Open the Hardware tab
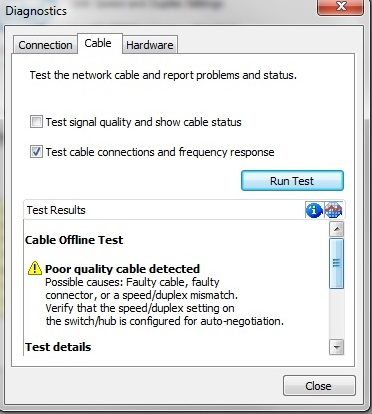 [x=150, y=45]
